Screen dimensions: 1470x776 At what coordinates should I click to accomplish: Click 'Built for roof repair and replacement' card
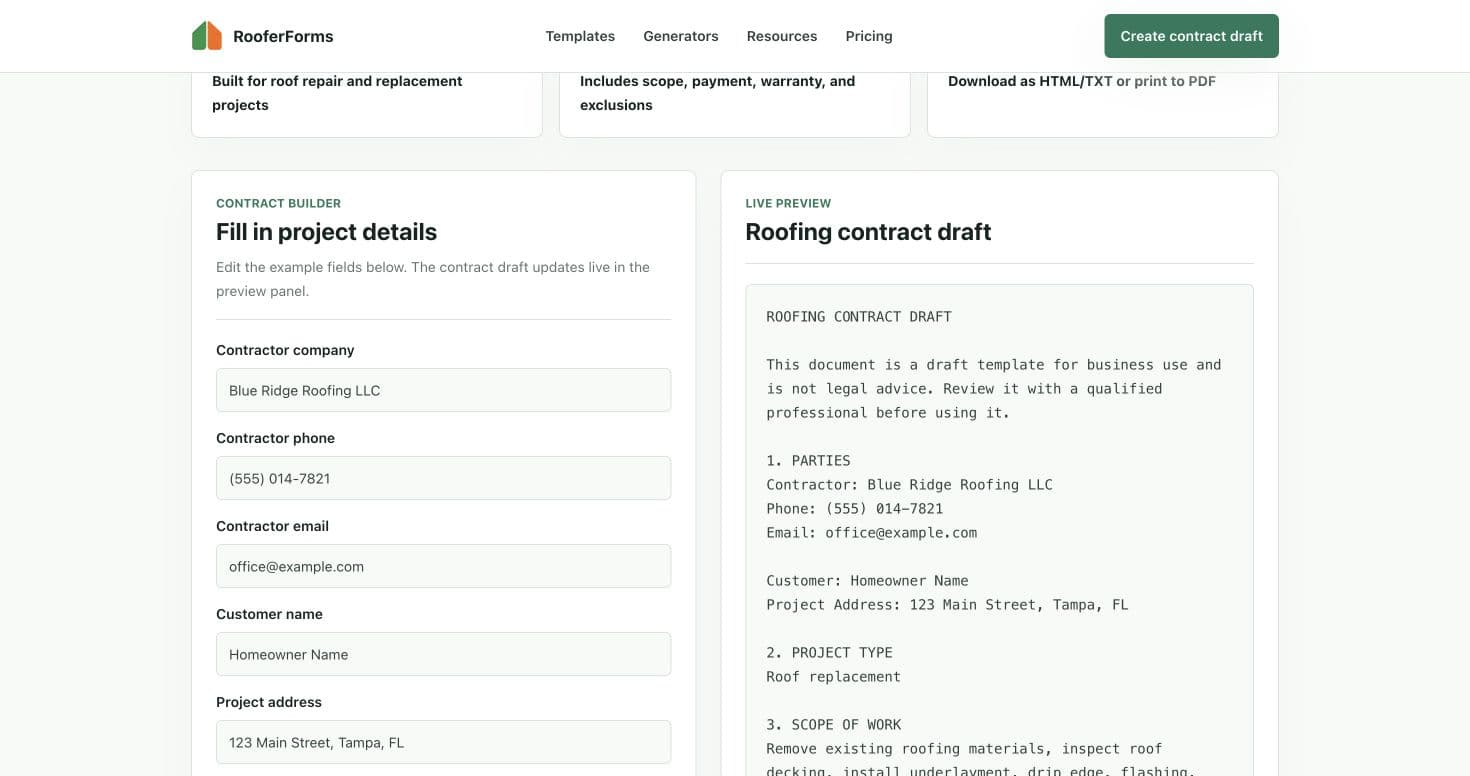(367, 104)
